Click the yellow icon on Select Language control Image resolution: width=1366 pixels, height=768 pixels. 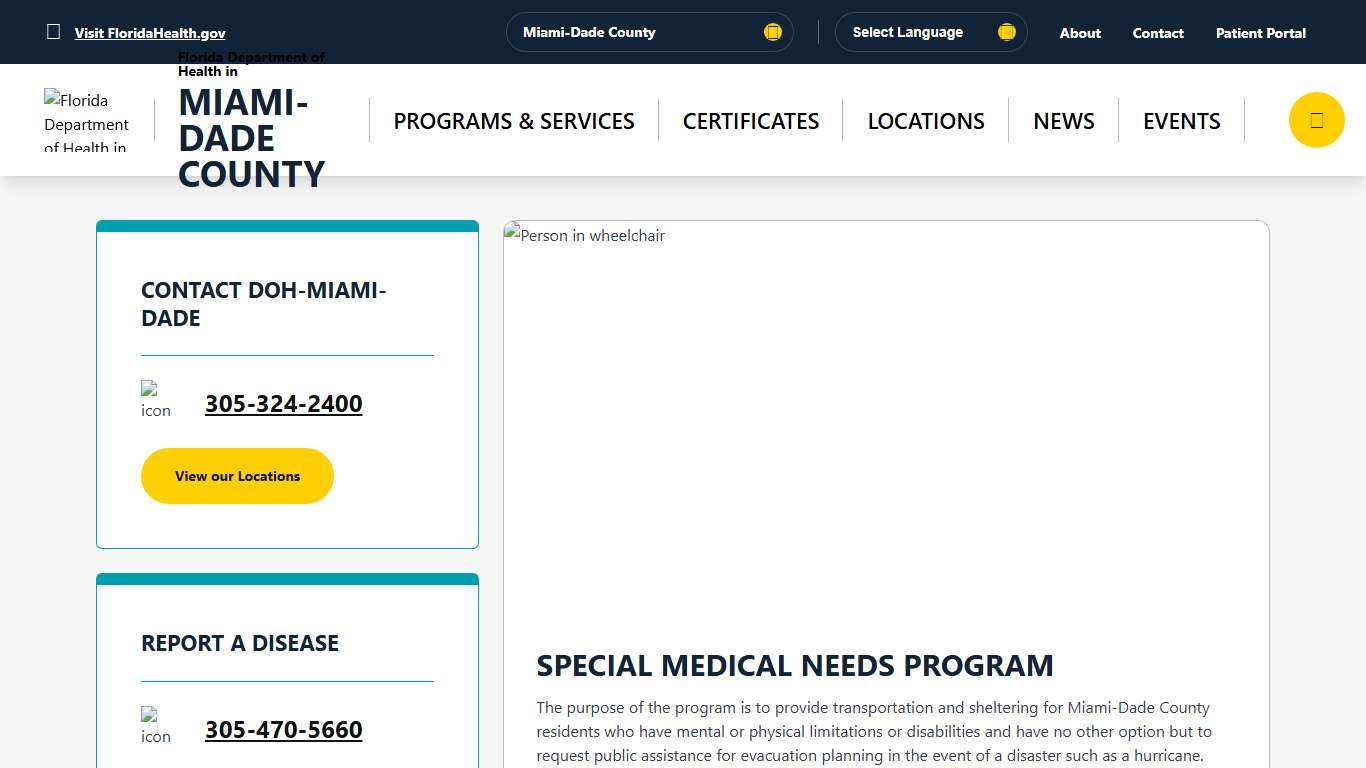[1006, 31]
